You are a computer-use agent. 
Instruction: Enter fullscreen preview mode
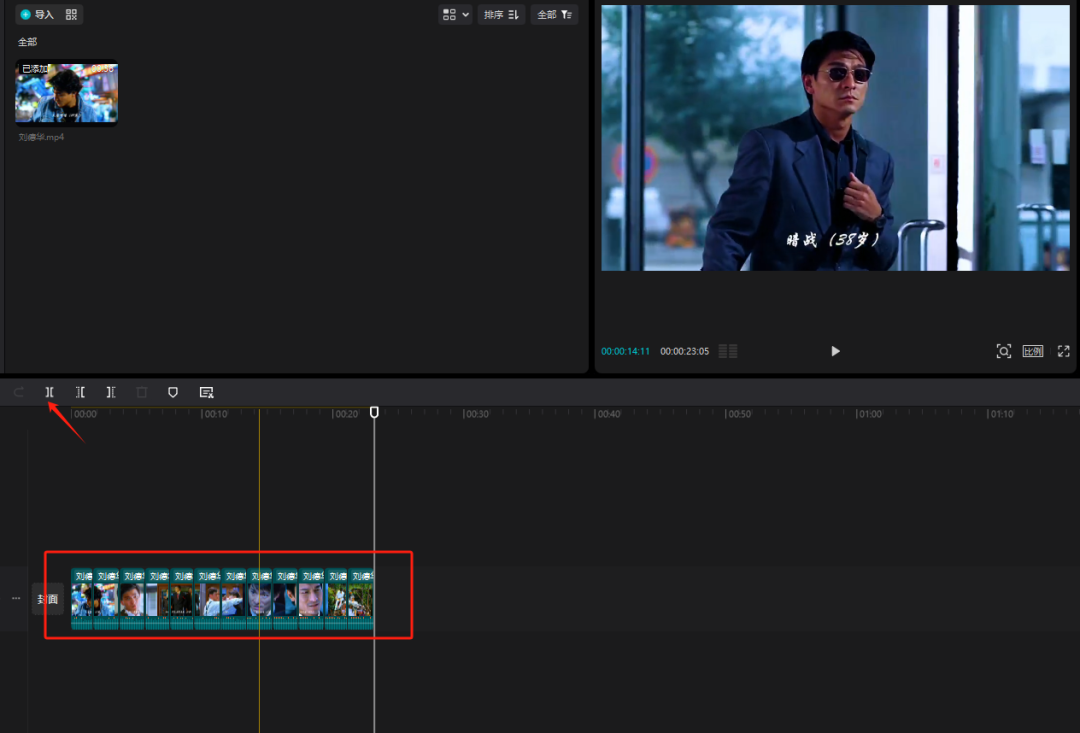pos(1063,351)
